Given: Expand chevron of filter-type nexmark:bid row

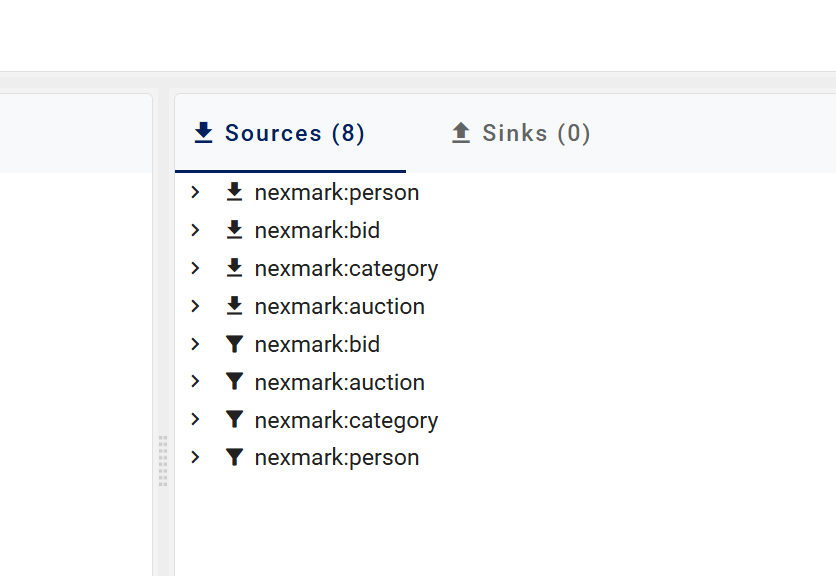Looking at the screenshot, I should [x=196, y=344].
